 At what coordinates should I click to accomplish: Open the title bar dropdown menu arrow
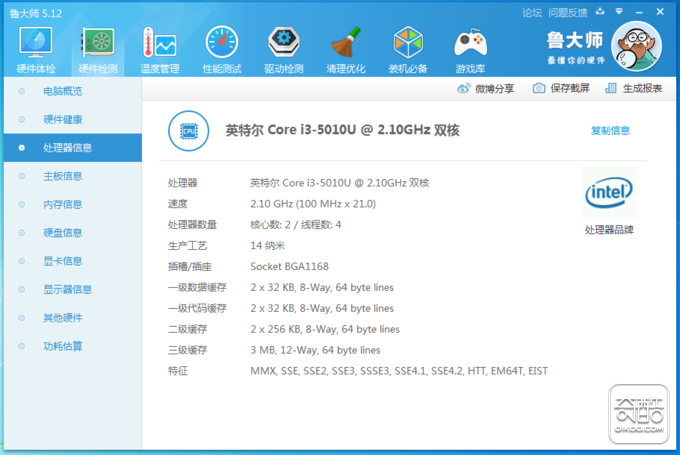(619, 12)
